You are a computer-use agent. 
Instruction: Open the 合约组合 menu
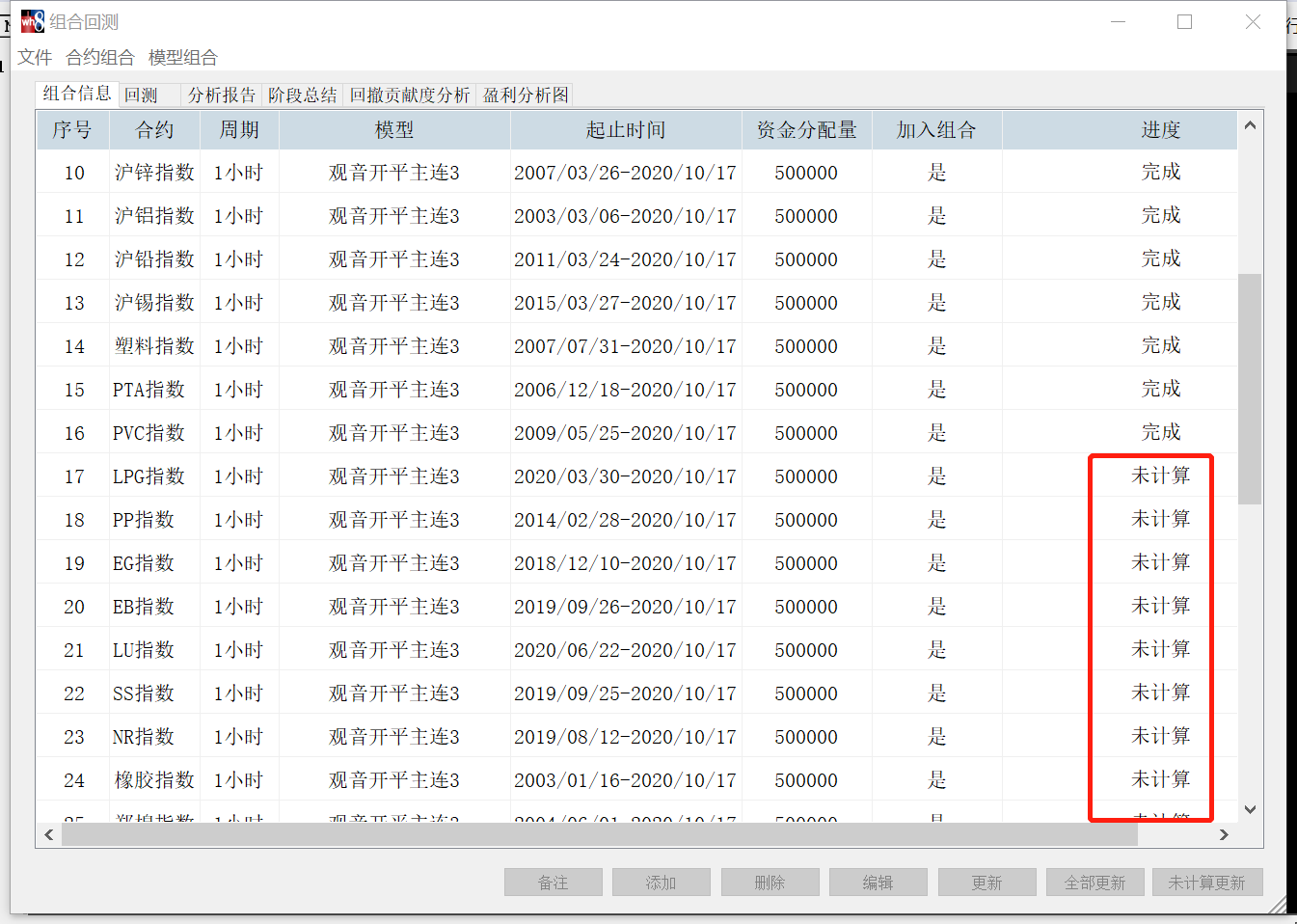100,58
